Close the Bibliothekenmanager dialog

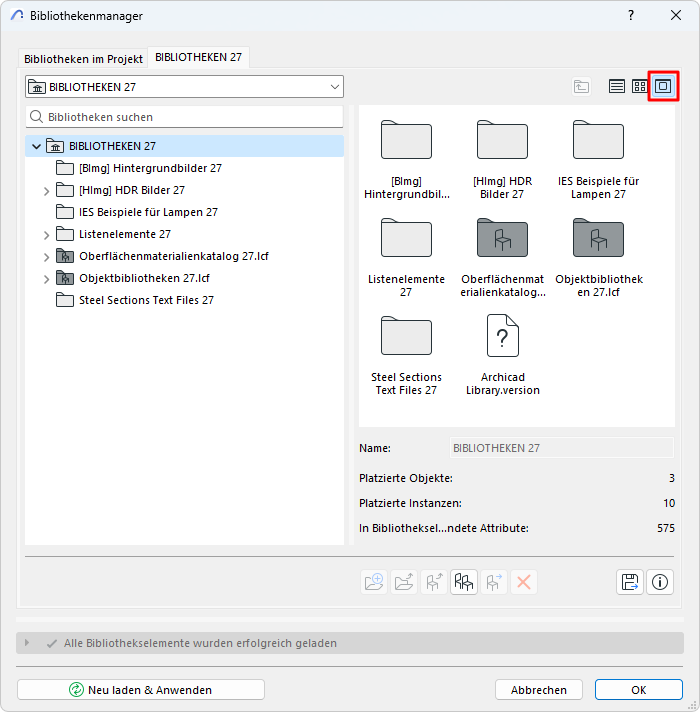click(x=676, y=15)
